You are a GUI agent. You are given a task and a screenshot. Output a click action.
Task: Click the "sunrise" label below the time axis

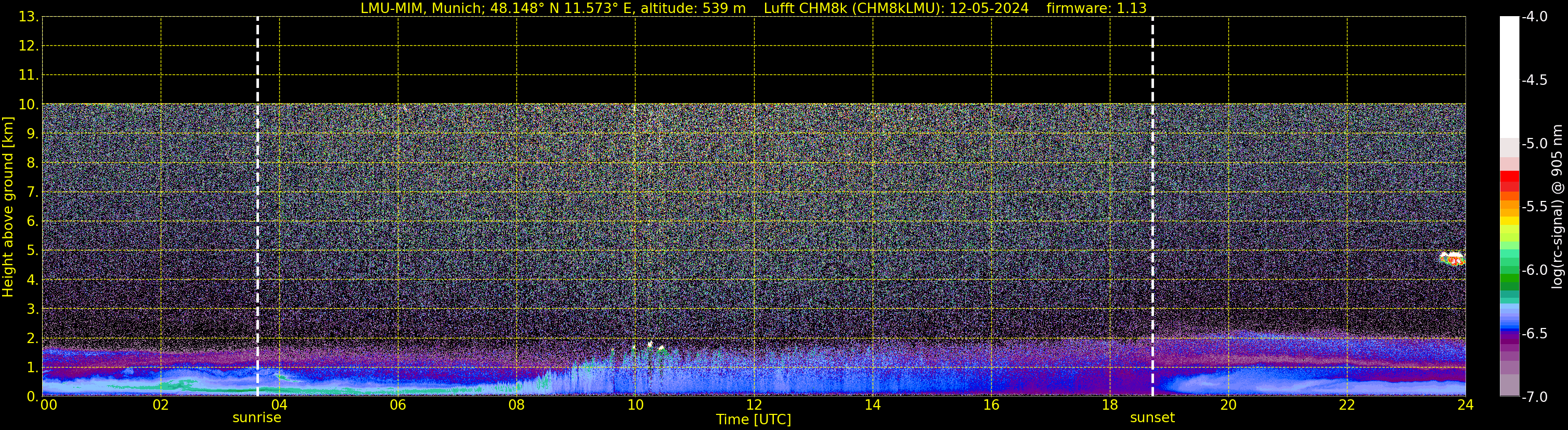(257, 418)
